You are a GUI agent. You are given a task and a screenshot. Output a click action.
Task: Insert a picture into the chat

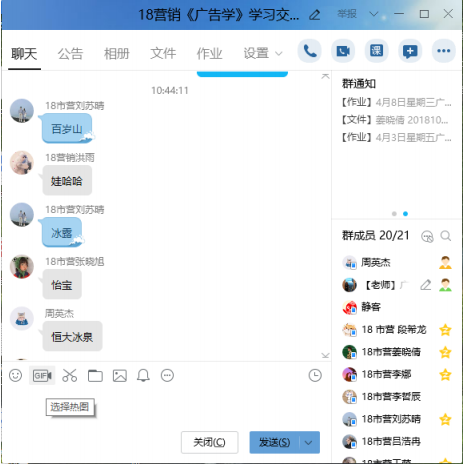(120, 375)
